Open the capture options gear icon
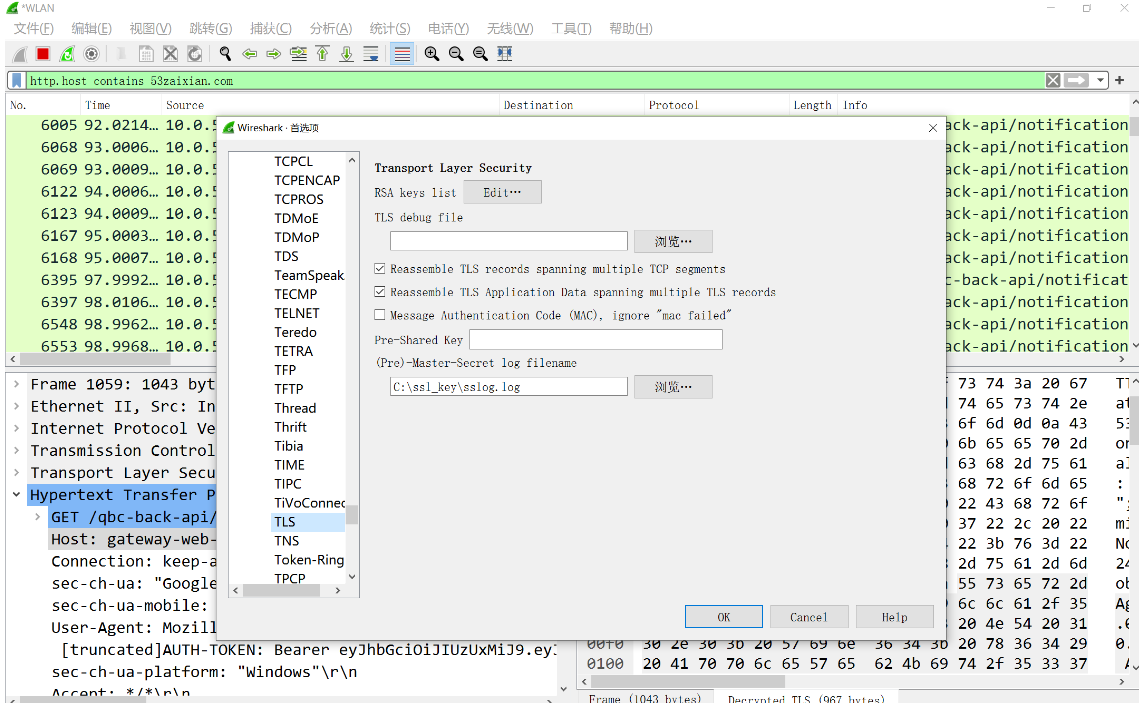The width and height of the screenshot is (1147, 709). pos(91,53)
